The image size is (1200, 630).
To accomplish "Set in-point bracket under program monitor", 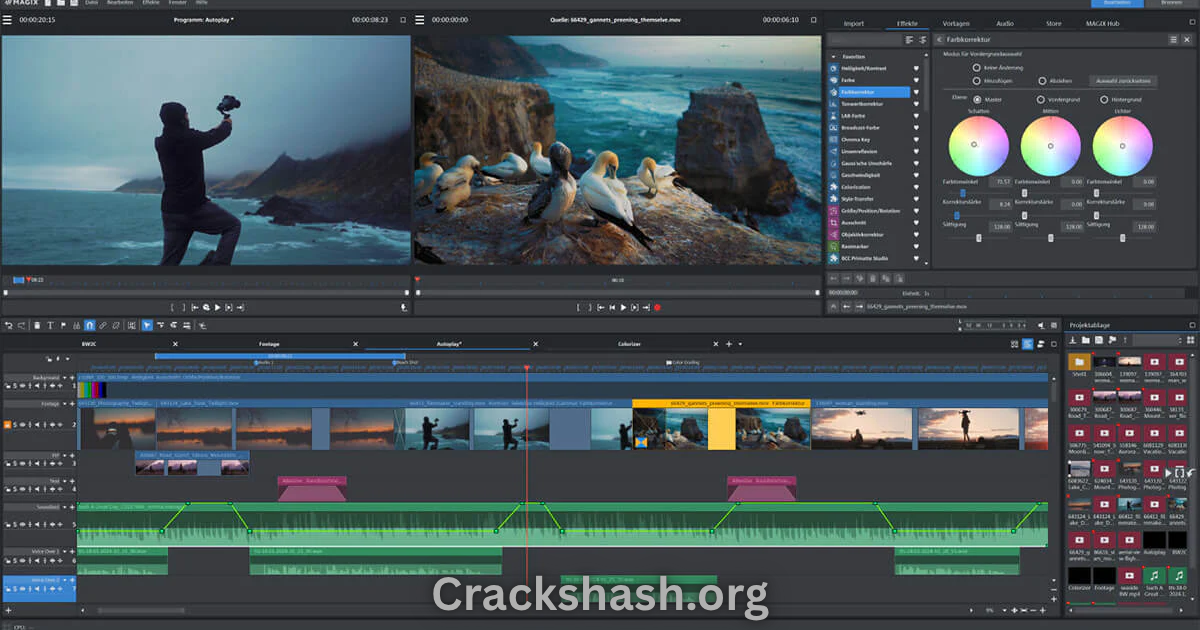I will (171, 308).
